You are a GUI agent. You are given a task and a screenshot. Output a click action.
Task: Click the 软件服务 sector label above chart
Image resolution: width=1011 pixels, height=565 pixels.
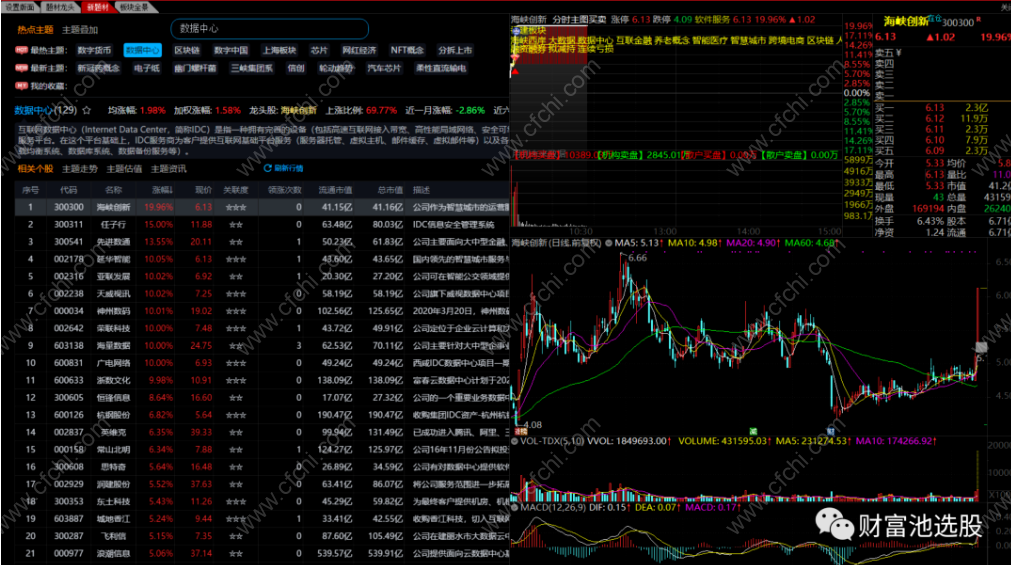tap(712, 20)
